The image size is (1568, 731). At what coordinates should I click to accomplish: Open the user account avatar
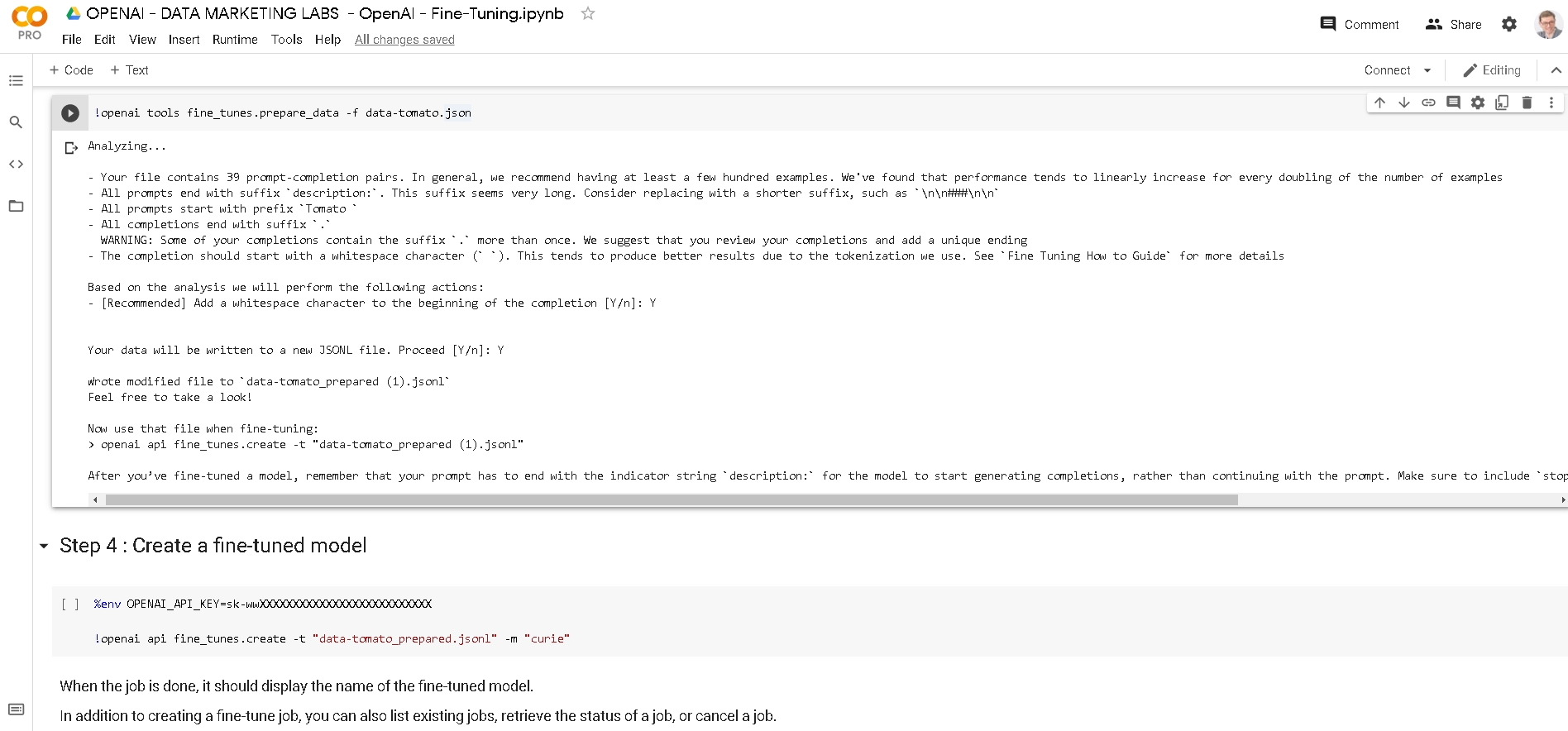(1548, 24)
